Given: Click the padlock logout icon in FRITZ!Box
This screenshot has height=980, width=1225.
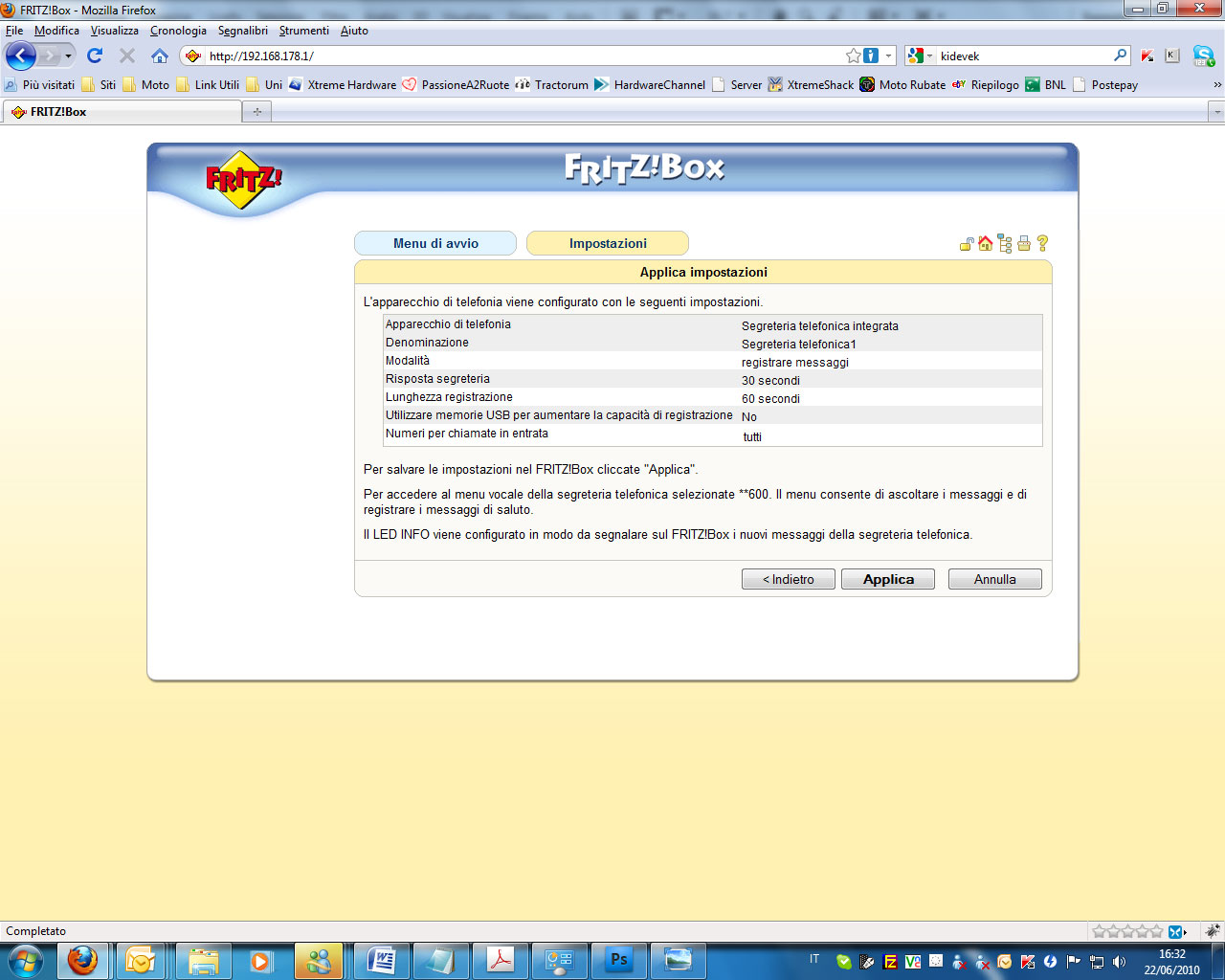Looking at the screenshot, I should click(x=967, y=244).
